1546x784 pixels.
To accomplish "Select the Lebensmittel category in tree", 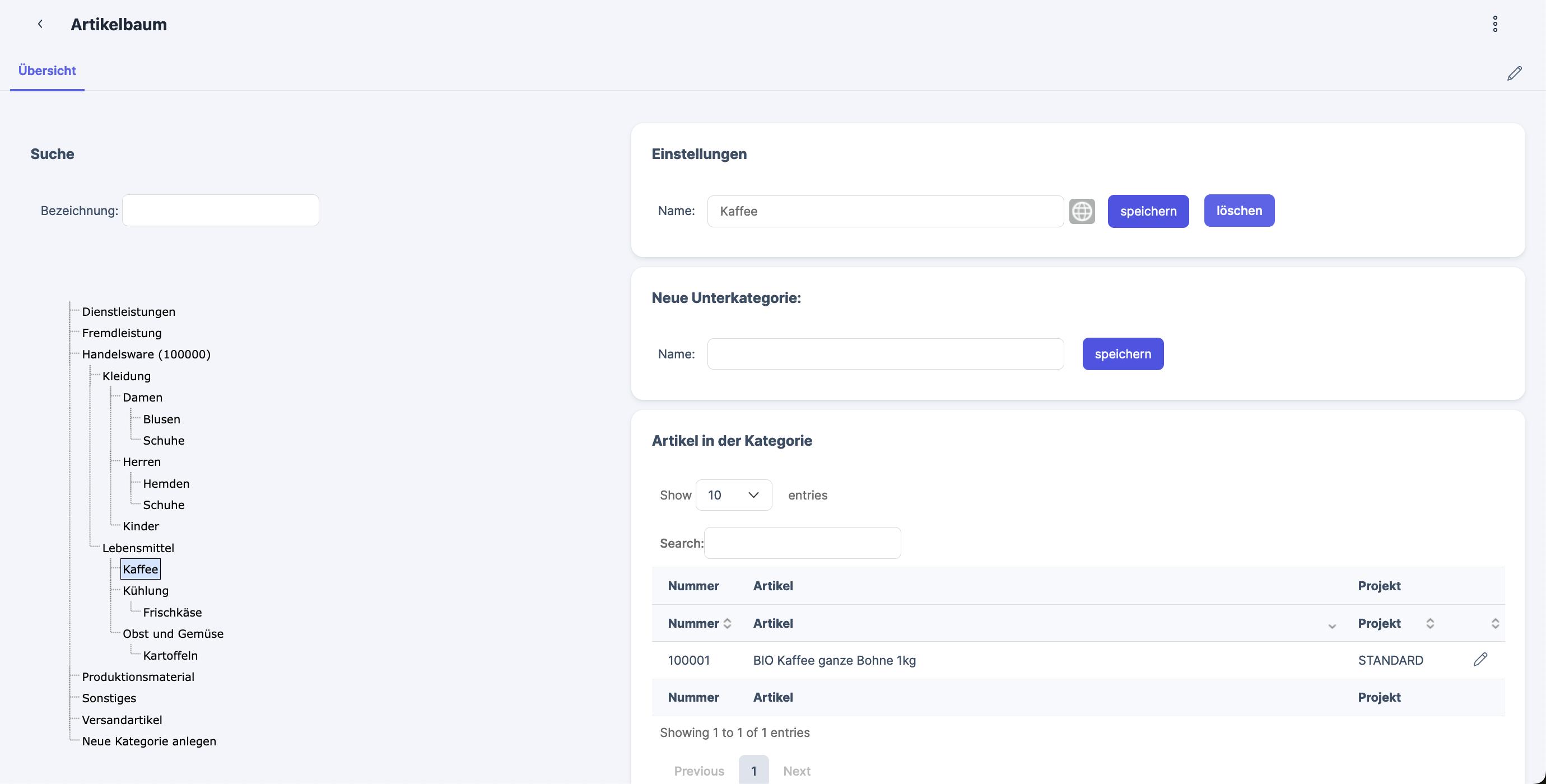I will tap(138, 548).
